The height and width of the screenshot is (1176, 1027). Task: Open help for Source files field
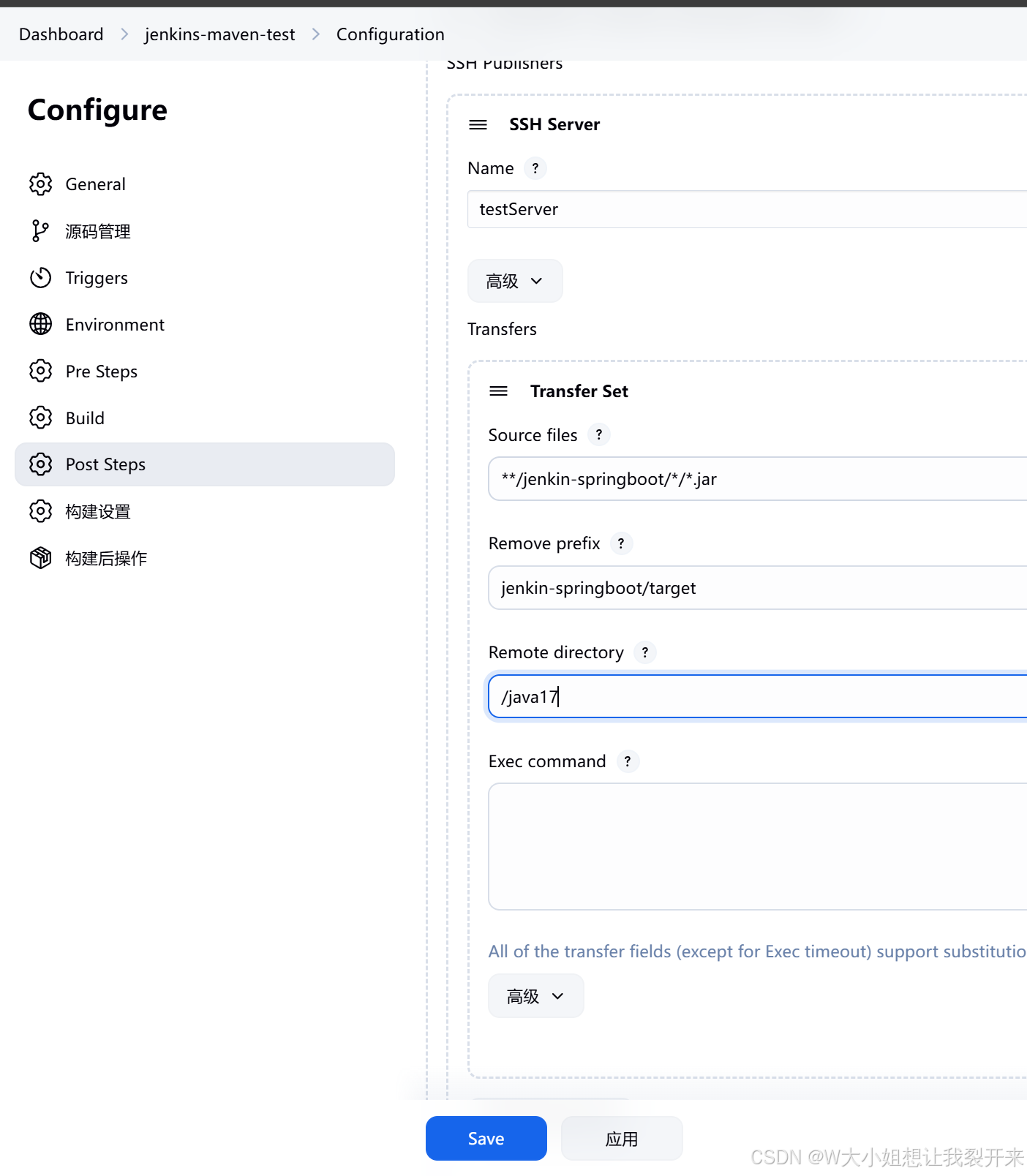coord(599,435)
